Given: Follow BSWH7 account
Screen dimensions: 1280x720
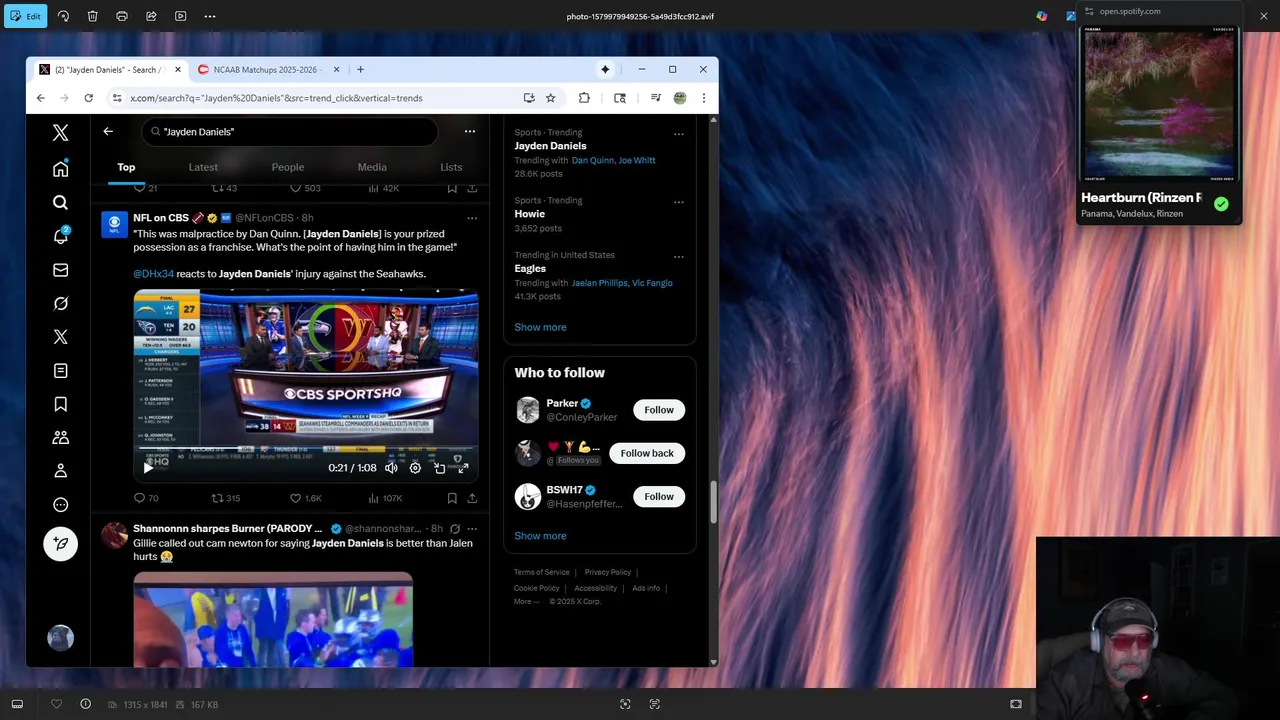Looking at the screenshot, I should 659,496.
